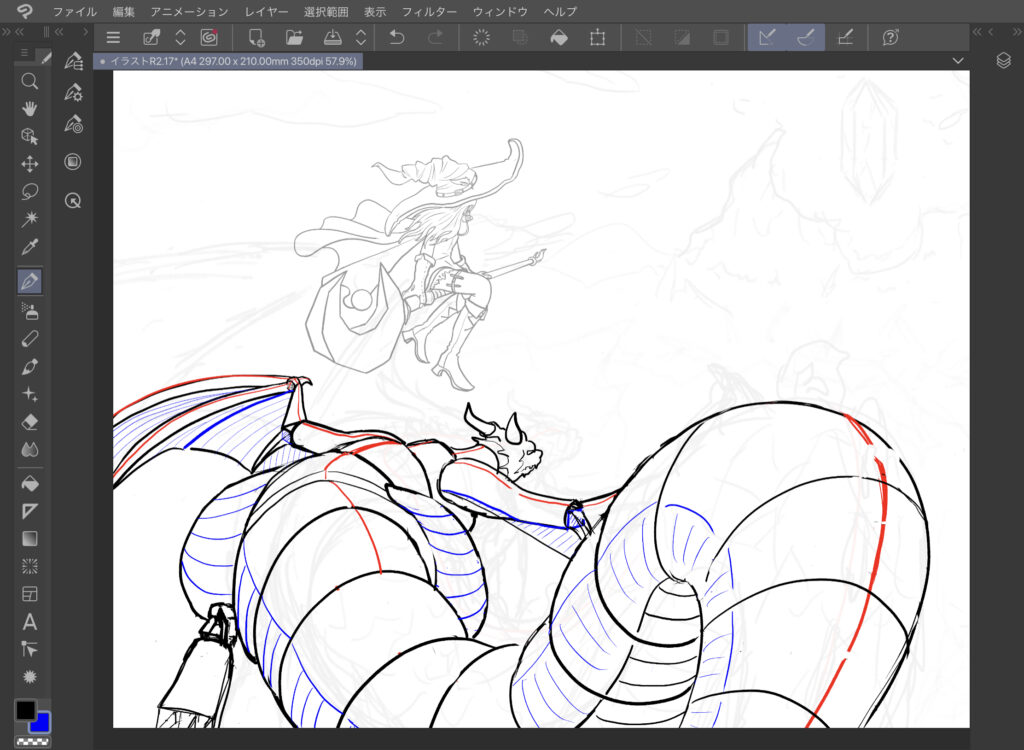Viewport: 1024px width, 750px height.
Task: Choose the Gradient tool
Action: point(30,538)
